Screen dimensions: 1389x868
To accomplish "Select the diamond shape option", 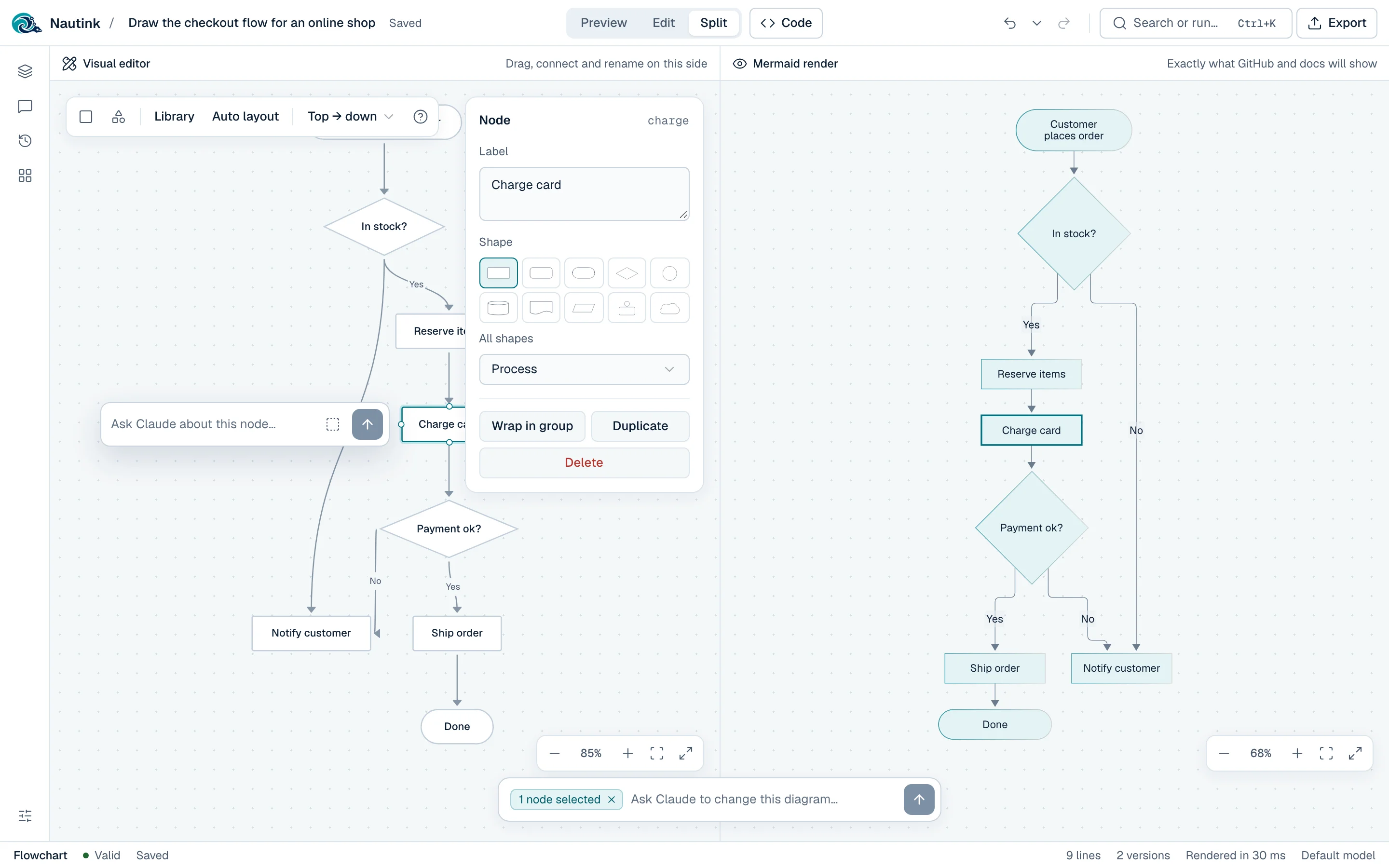I will click(x=627, y=273).
